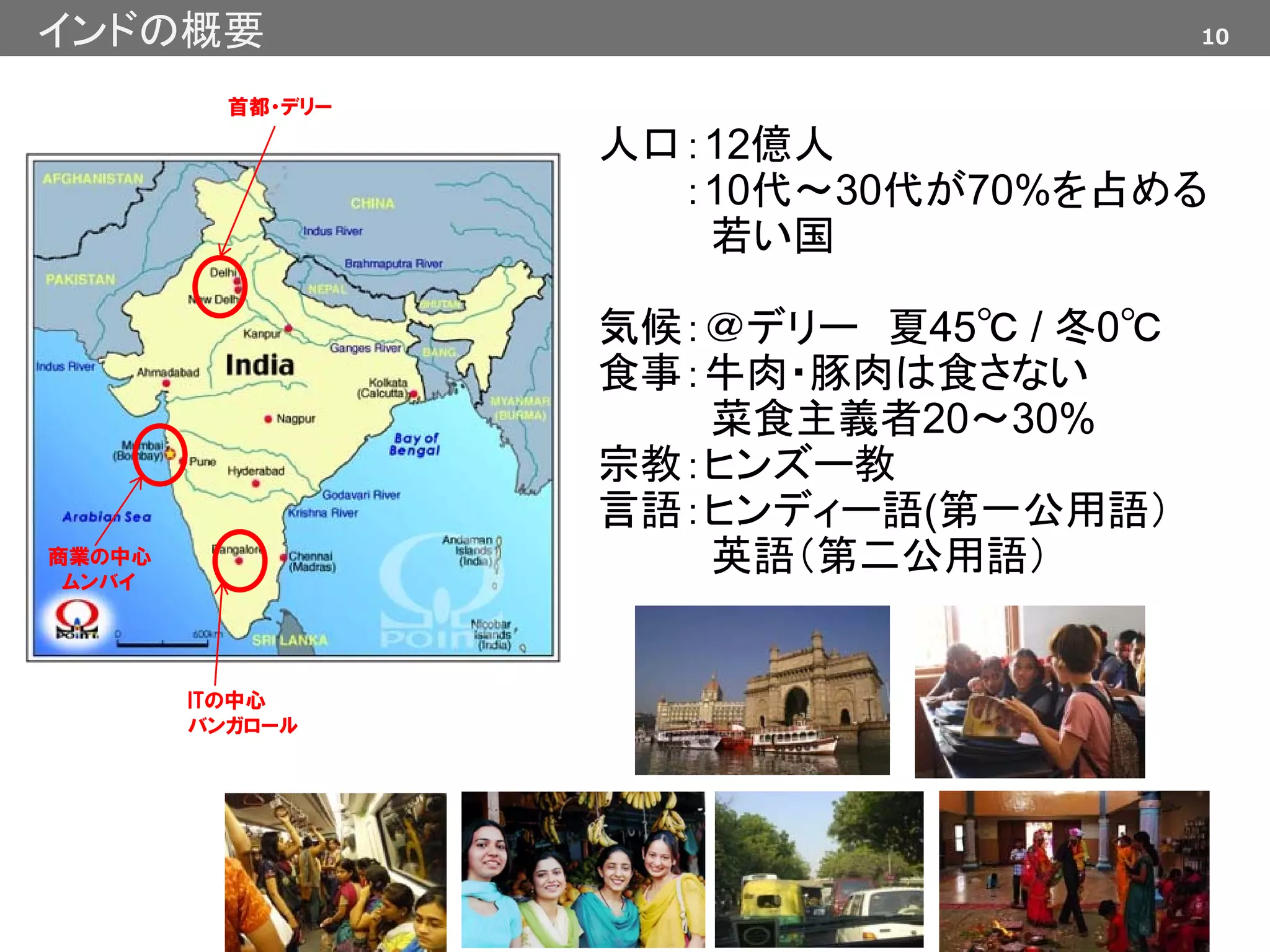Click the auto-rickshaw street photo
This screenshot has width=1270, height=952.
click(x=819, y=870)
